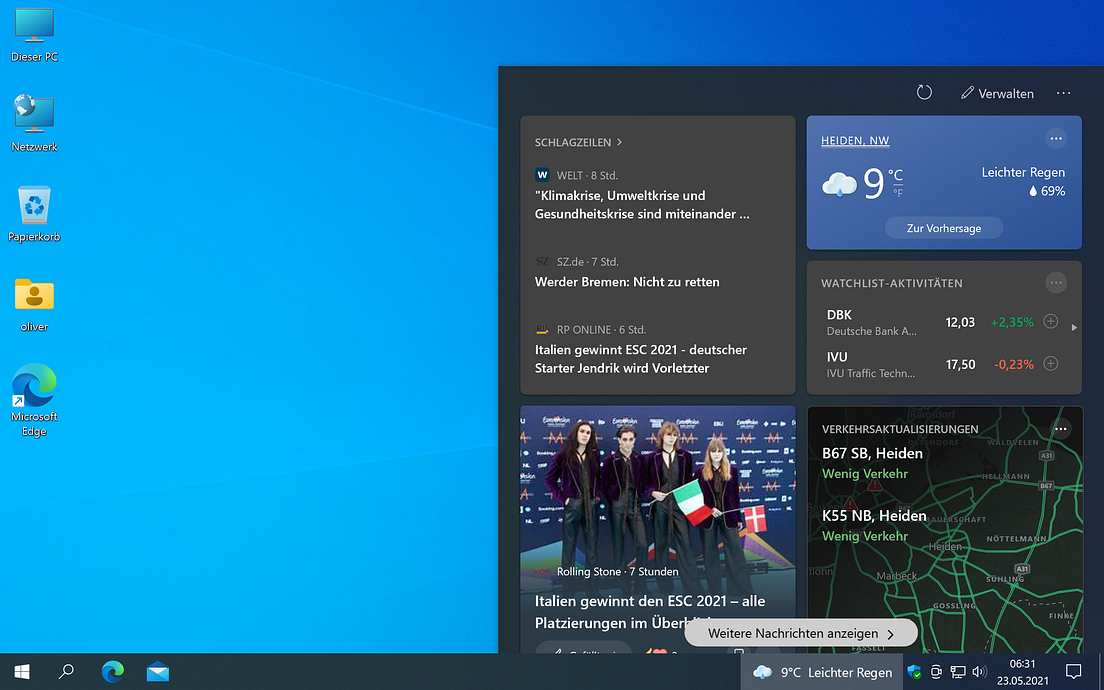This screenshot has width=1104, height=690.
Task: Toggle taskbar weather widget 9°C
Action: 822,672
